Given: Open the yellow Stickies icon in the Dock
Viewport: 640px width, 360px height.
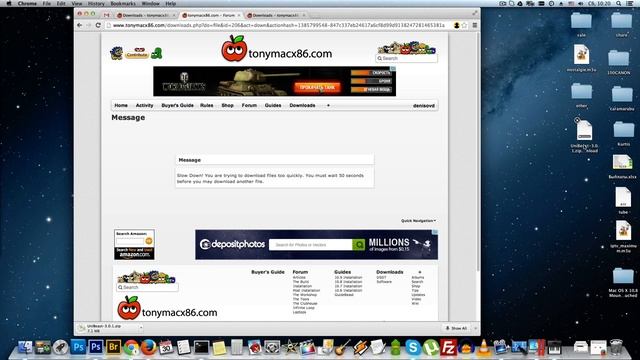Looking at the screenshot, I should tap(219, 347).
